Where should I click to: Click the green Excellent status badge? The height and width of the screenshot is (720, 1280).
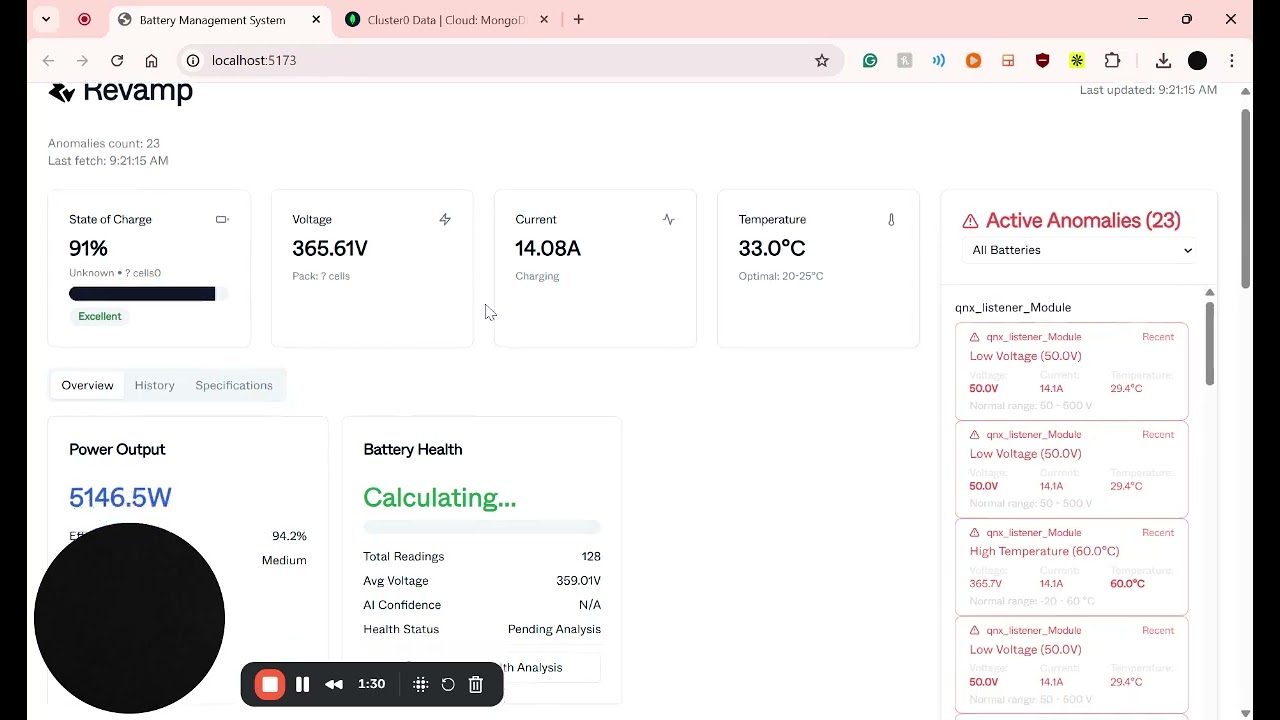100,317
